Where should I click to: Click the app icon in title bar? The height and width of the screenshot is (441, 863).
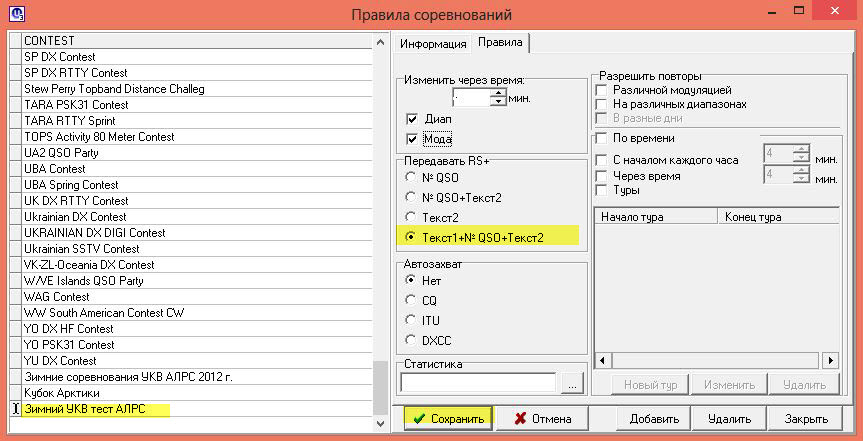click(x=15, y=14)
